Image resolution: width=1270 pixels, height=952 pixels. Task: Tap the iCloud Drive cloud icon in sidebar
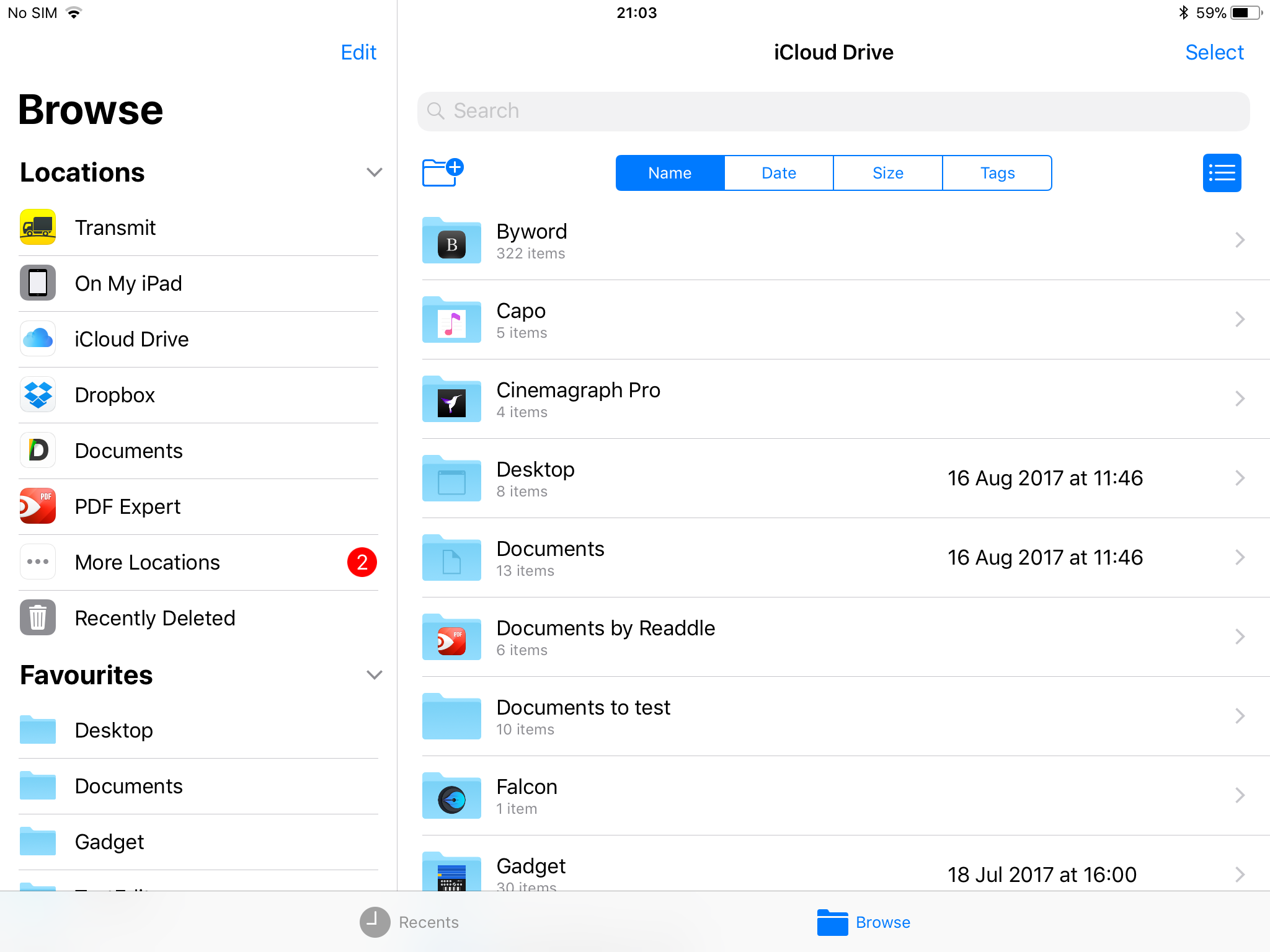coord(38,339)
